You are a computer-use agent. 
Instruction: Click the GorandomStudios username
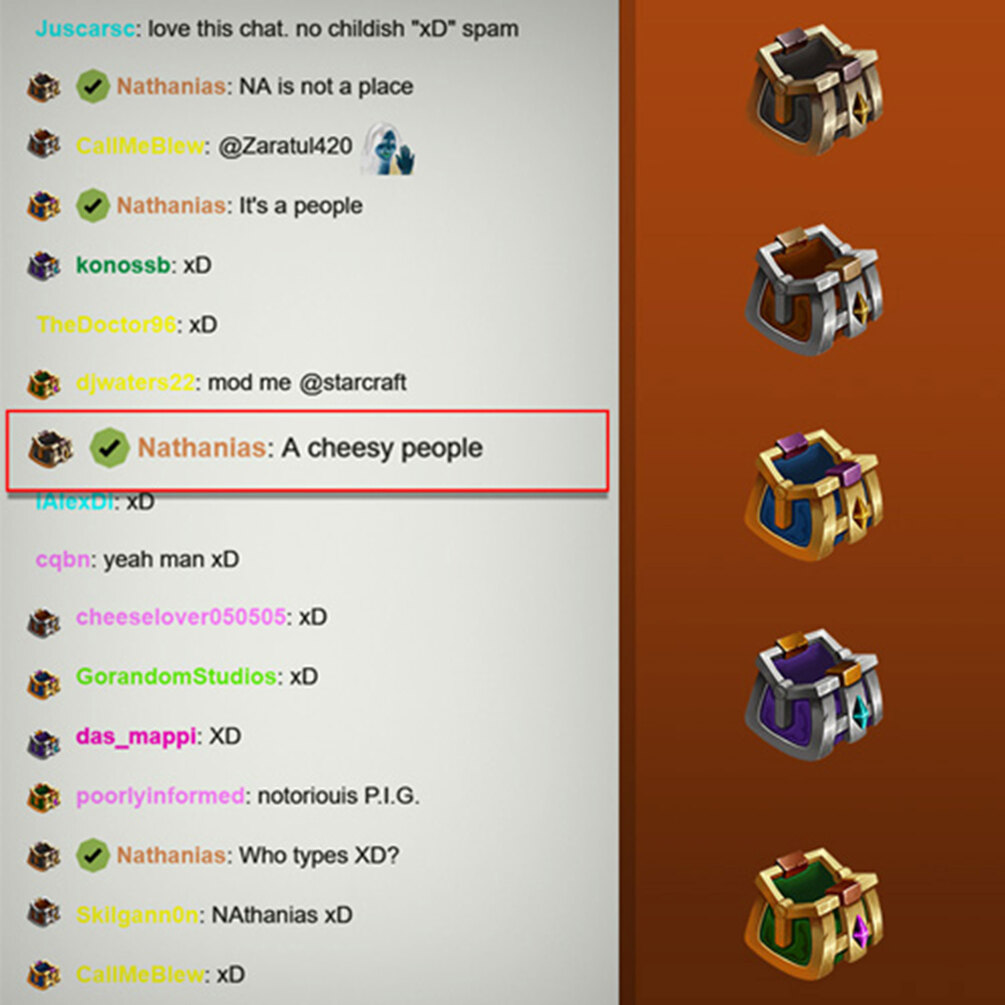tap(176, 677)
